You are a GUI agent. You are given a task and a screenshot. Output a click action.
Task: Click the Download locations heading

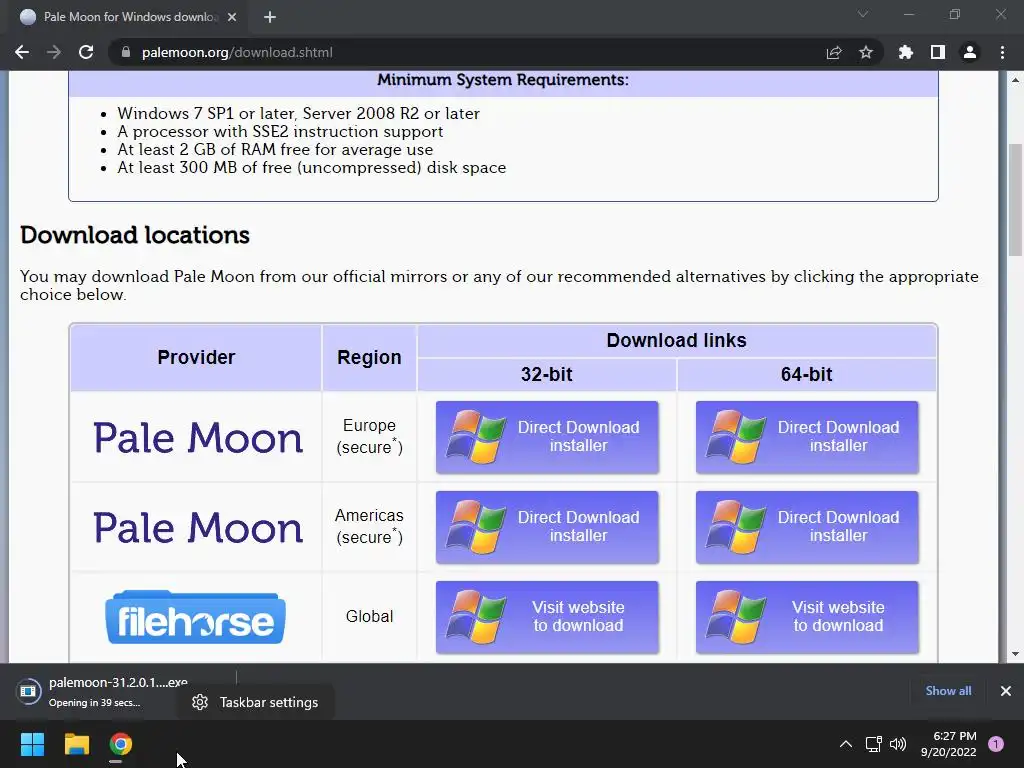point(135,235)
